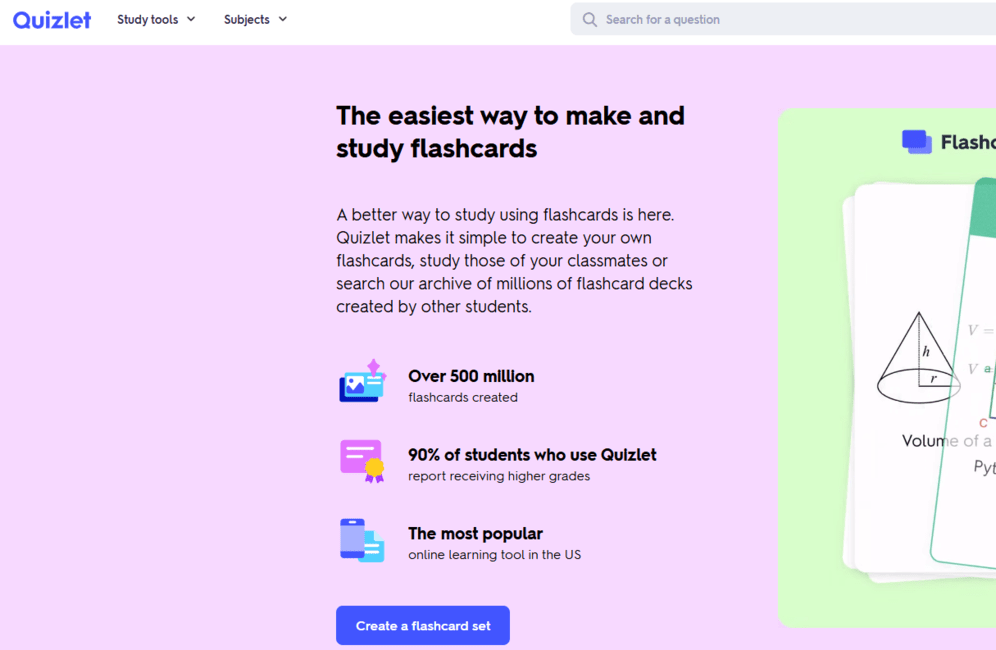Image resolution: width=996 pixels, height=650 pixels.
Task: Click the blue stacked cards icon in green panel
Action: [x=917, y=142]
